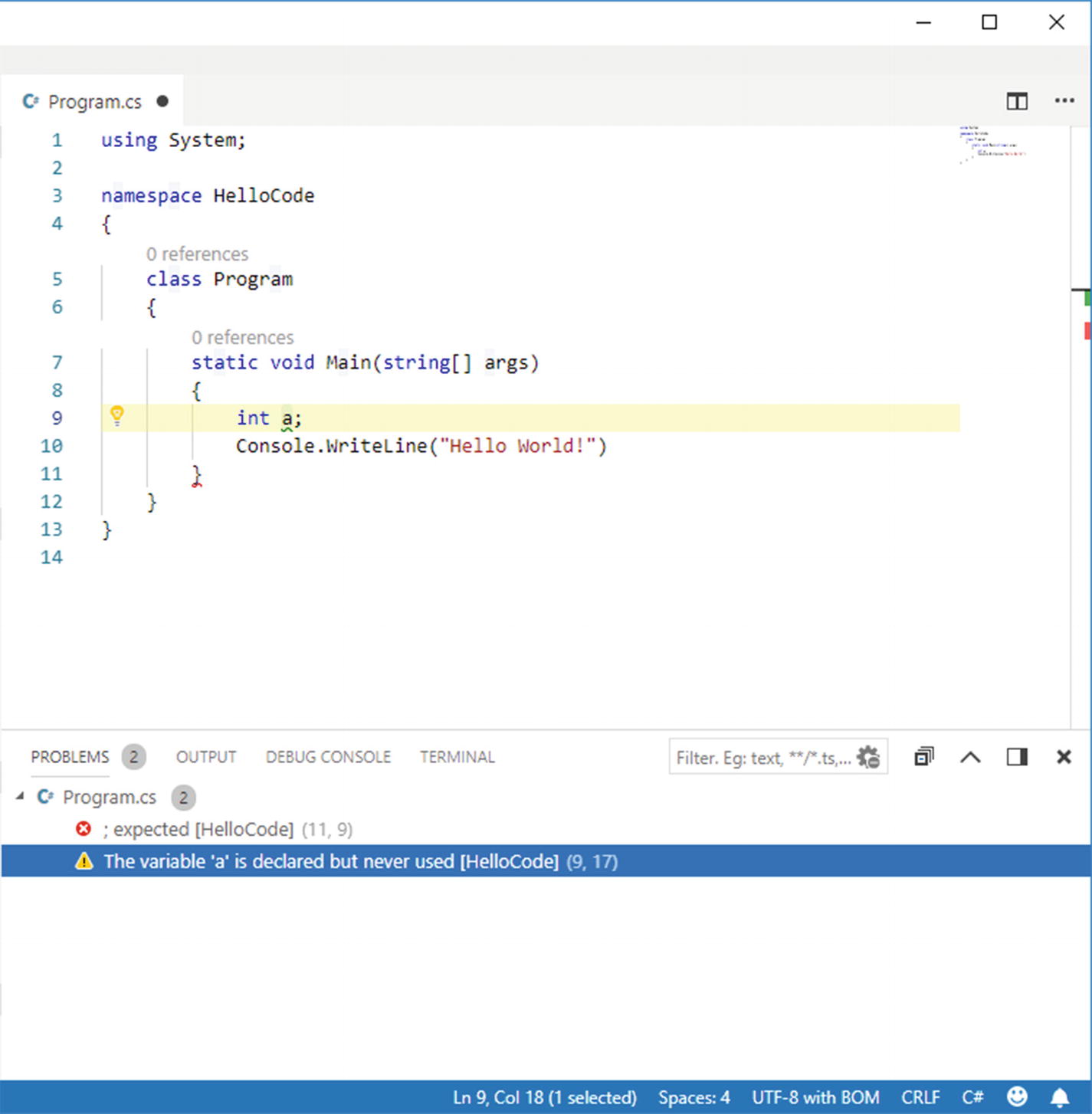Split the editor with the layout icon
The height and width of the screenshot is (1114, 1092).
tap(1017, 101)
